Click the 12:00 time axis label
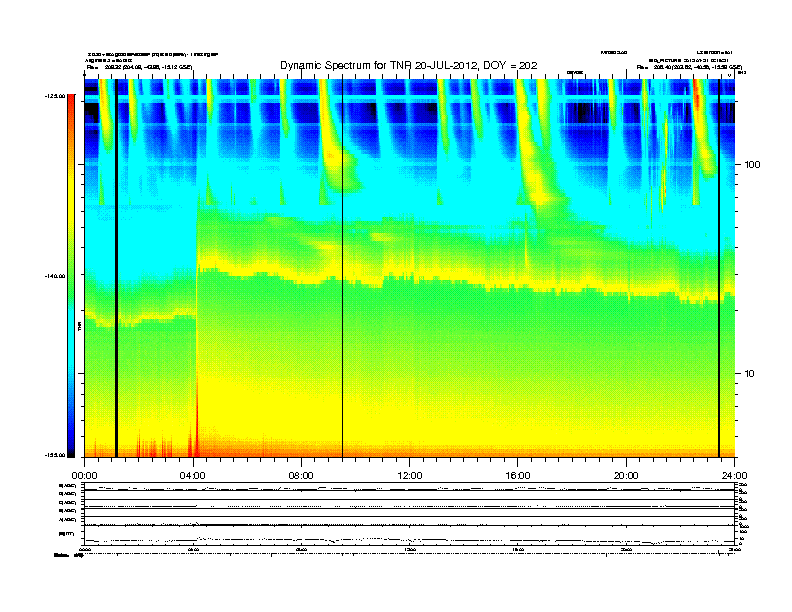 410,476
